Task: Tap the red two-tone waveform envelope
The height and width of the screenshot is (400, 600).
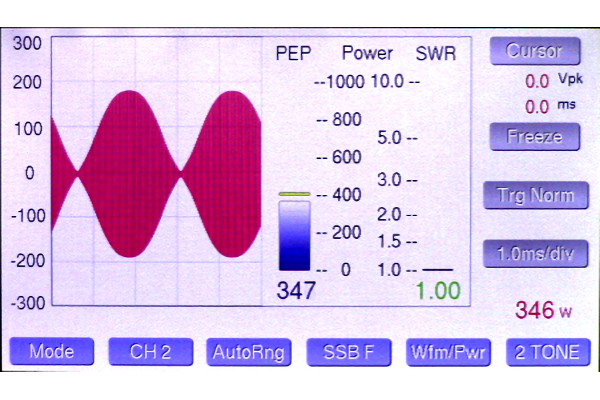Action: tap(156, 174)
